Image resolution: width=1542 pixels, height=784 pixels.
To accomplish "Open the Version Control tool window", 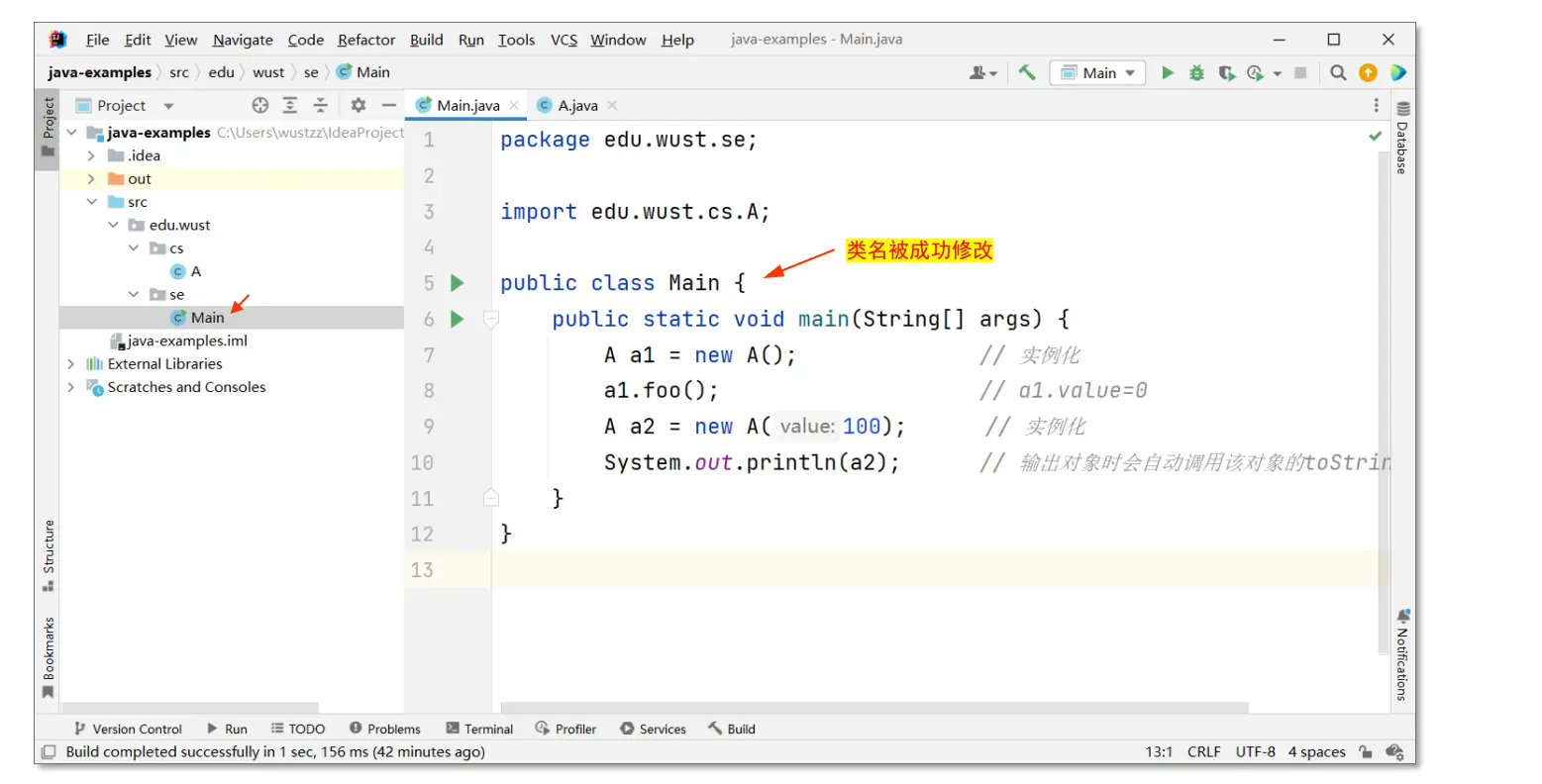I will tap(129, 729).
